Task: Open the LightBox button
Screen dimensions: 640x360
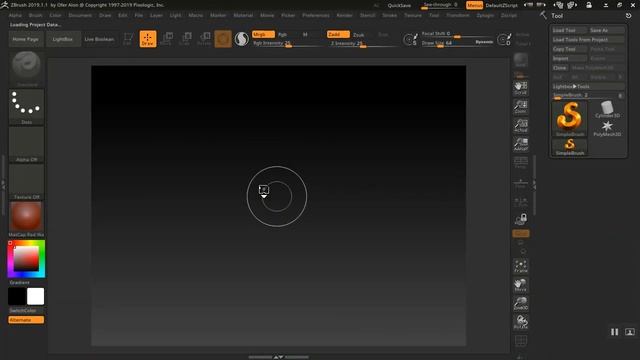Action: [x=62, y=39]
